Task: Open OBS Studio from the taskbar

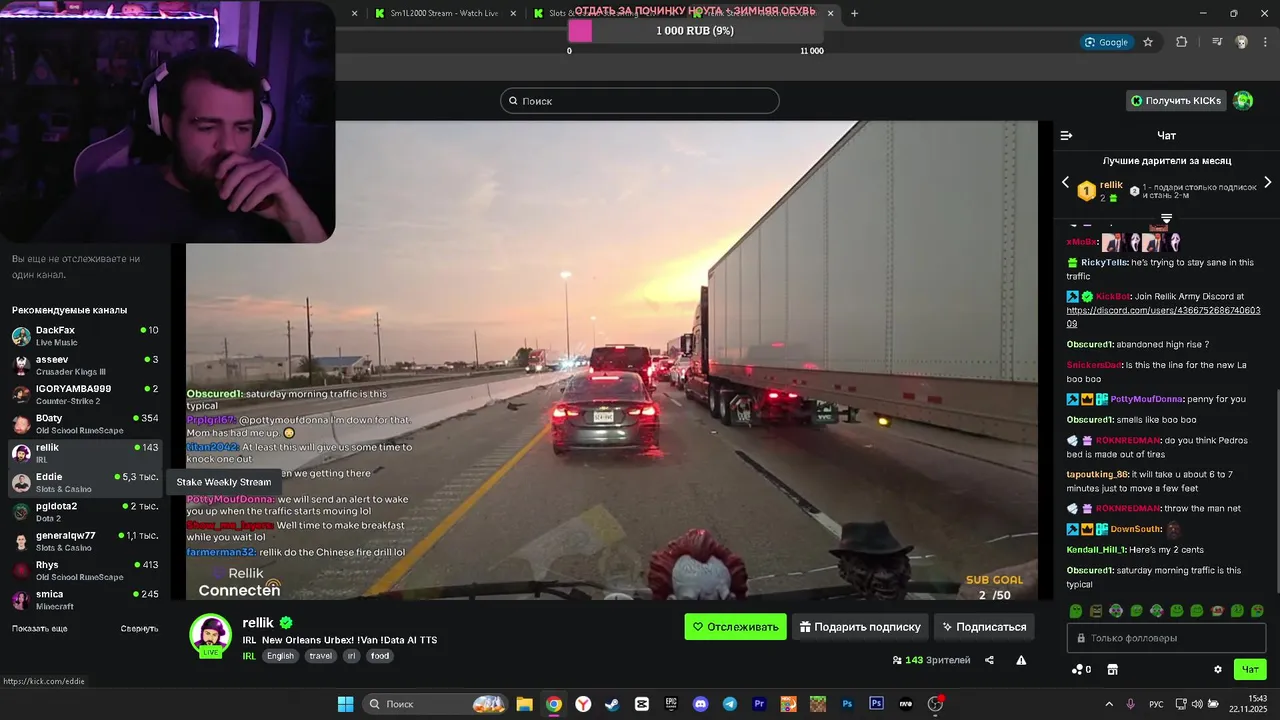Action: 935,704
